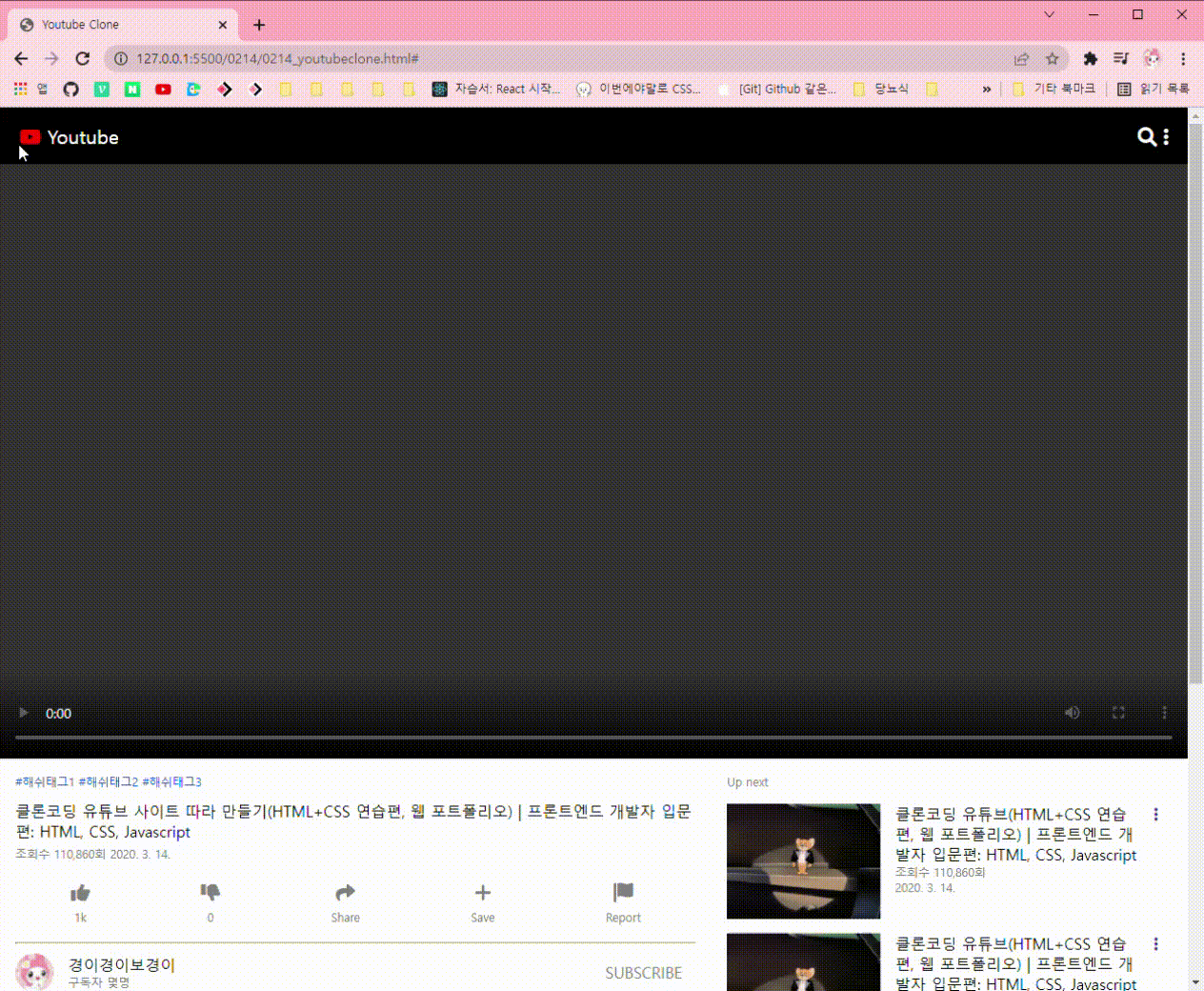
Task: Open options dots for first Up next video
Action: coord(1156,815)
